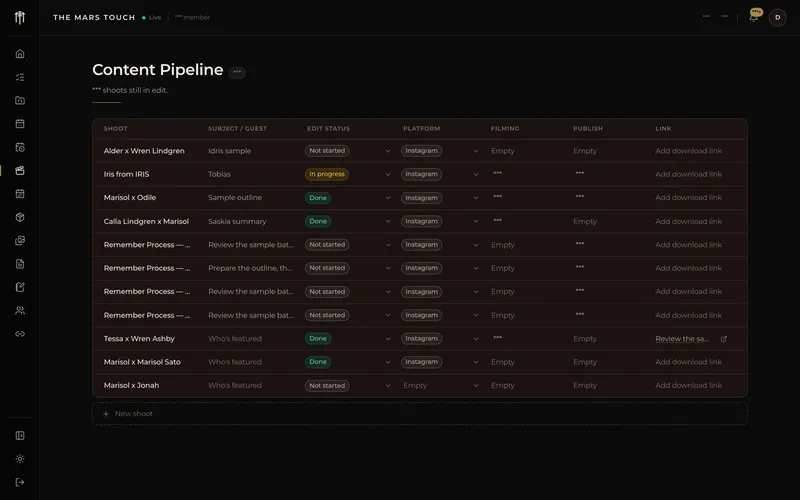Image resolution: width=800 pixels, height=500 pixels.
Task: Select the 'Marisol x Marisol Sato' shoot name
Action: 142,362
